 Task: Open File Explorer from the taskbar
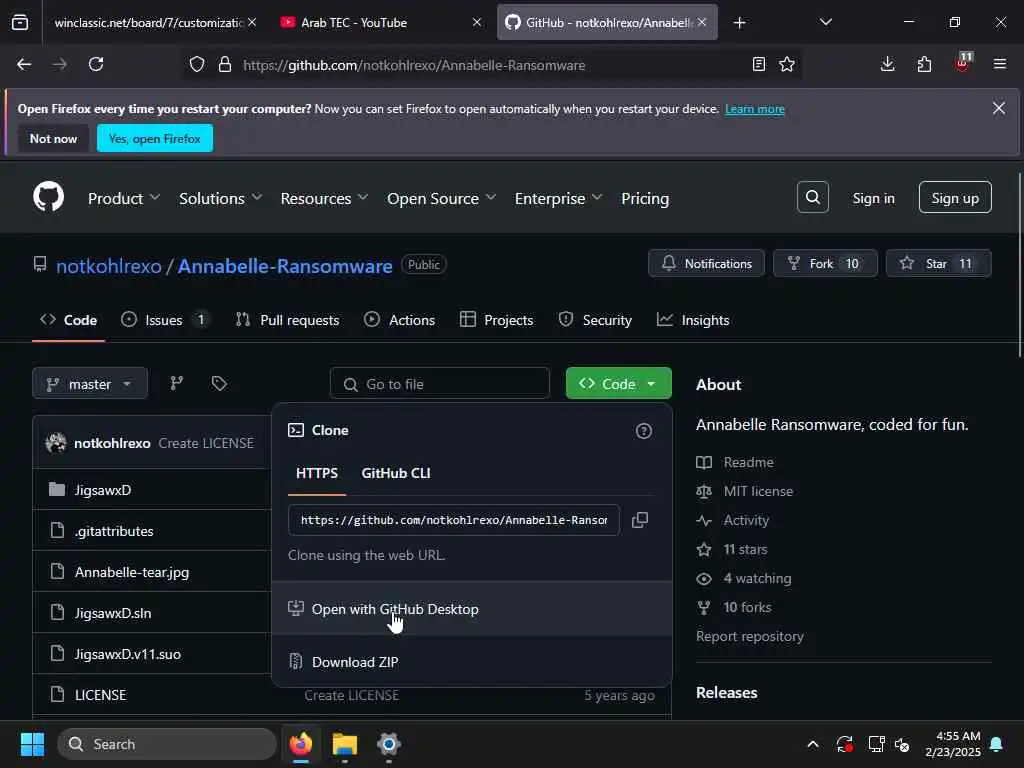(x=345, y=744)
